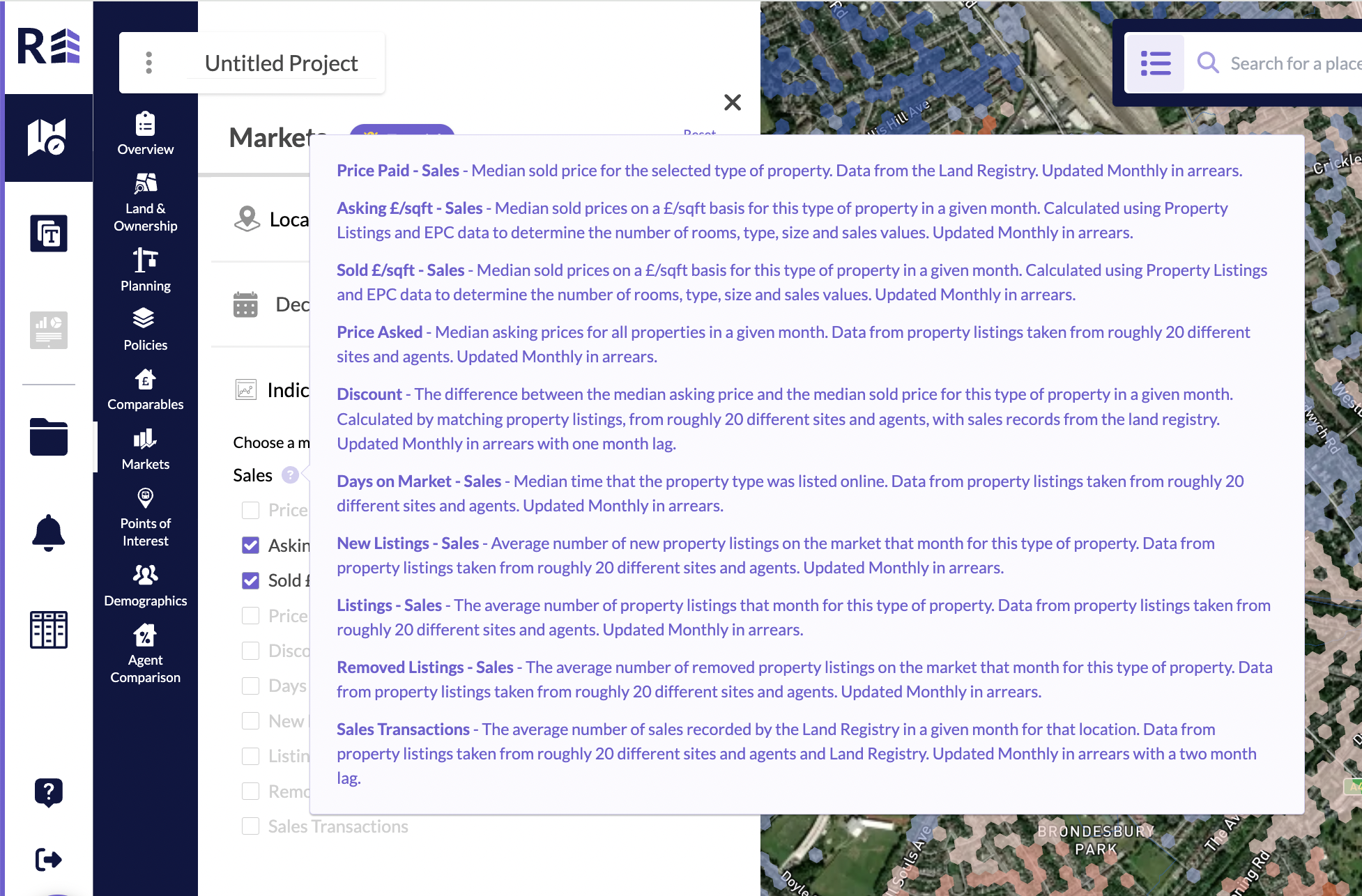
Task: Toggle the map list view button
Action: coord(1155,63)
